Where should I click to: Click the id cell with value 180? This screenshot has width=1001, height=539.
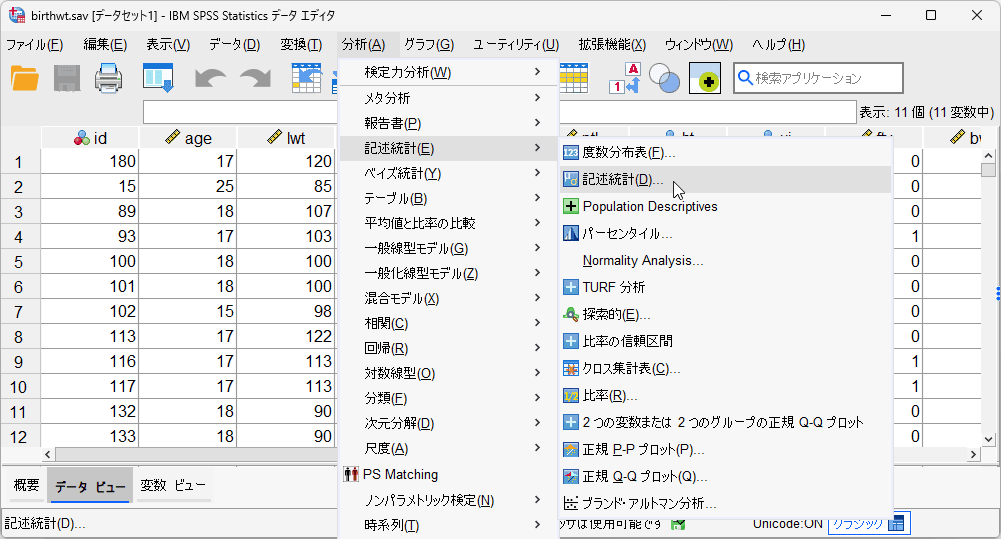click(x=90, y=162)
